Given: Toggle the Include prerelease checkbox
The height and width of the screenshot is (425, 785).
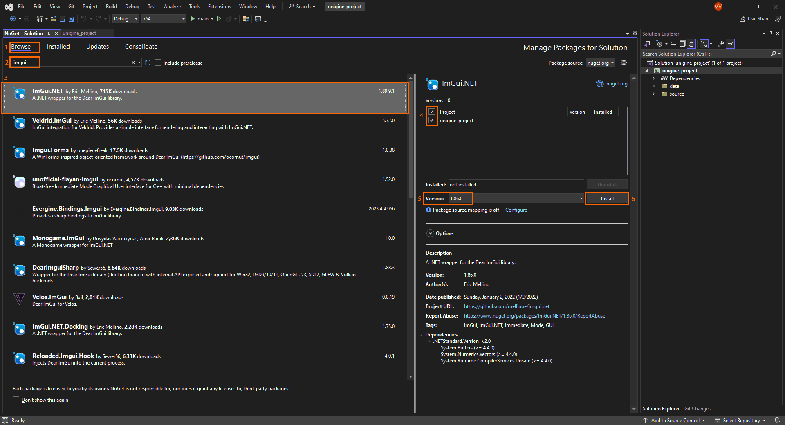Looking at the screenshot, I should click(158, 63).
